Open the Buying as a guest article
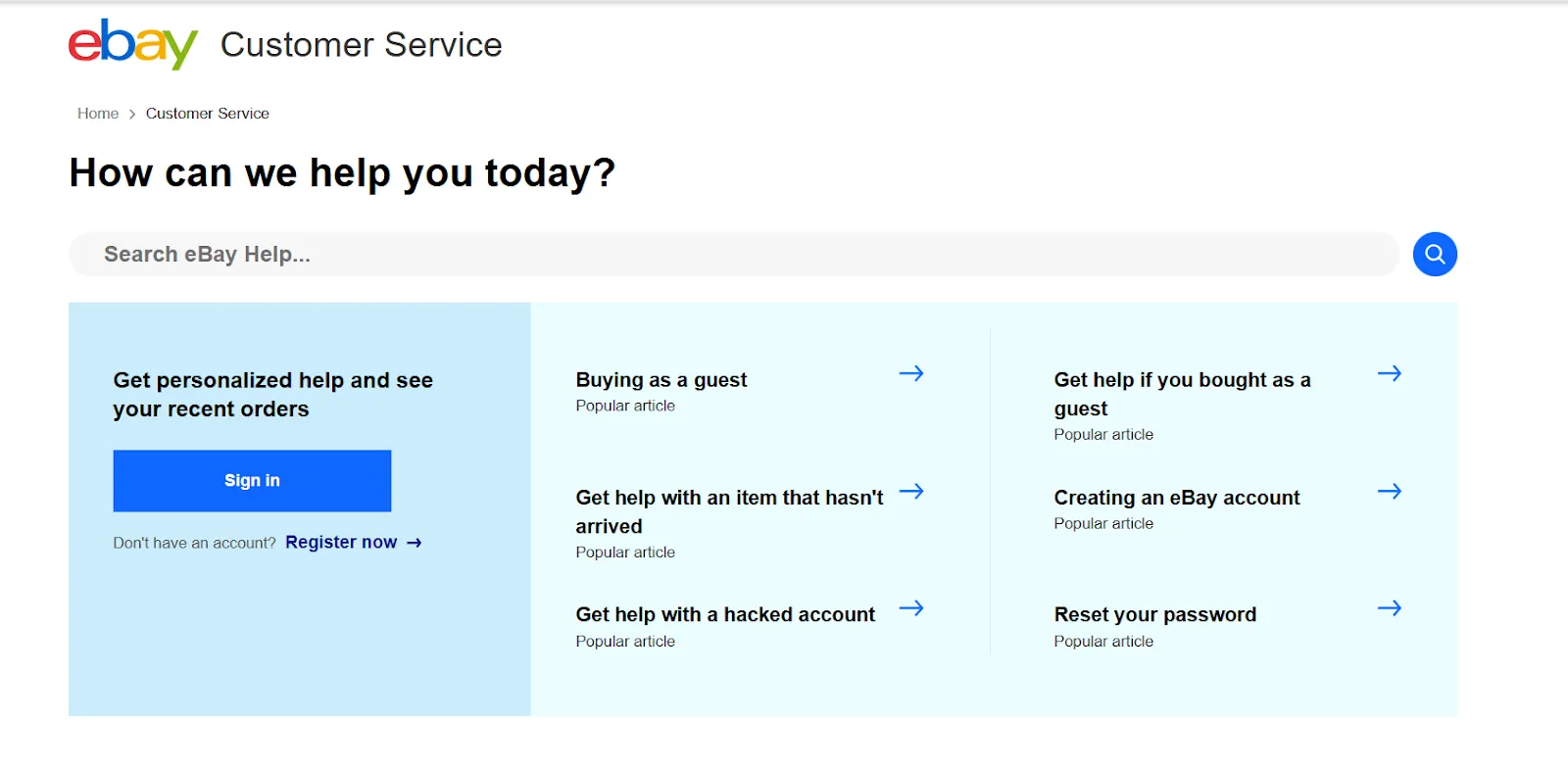The image size is (1568, 769). [x=661, y=380]
